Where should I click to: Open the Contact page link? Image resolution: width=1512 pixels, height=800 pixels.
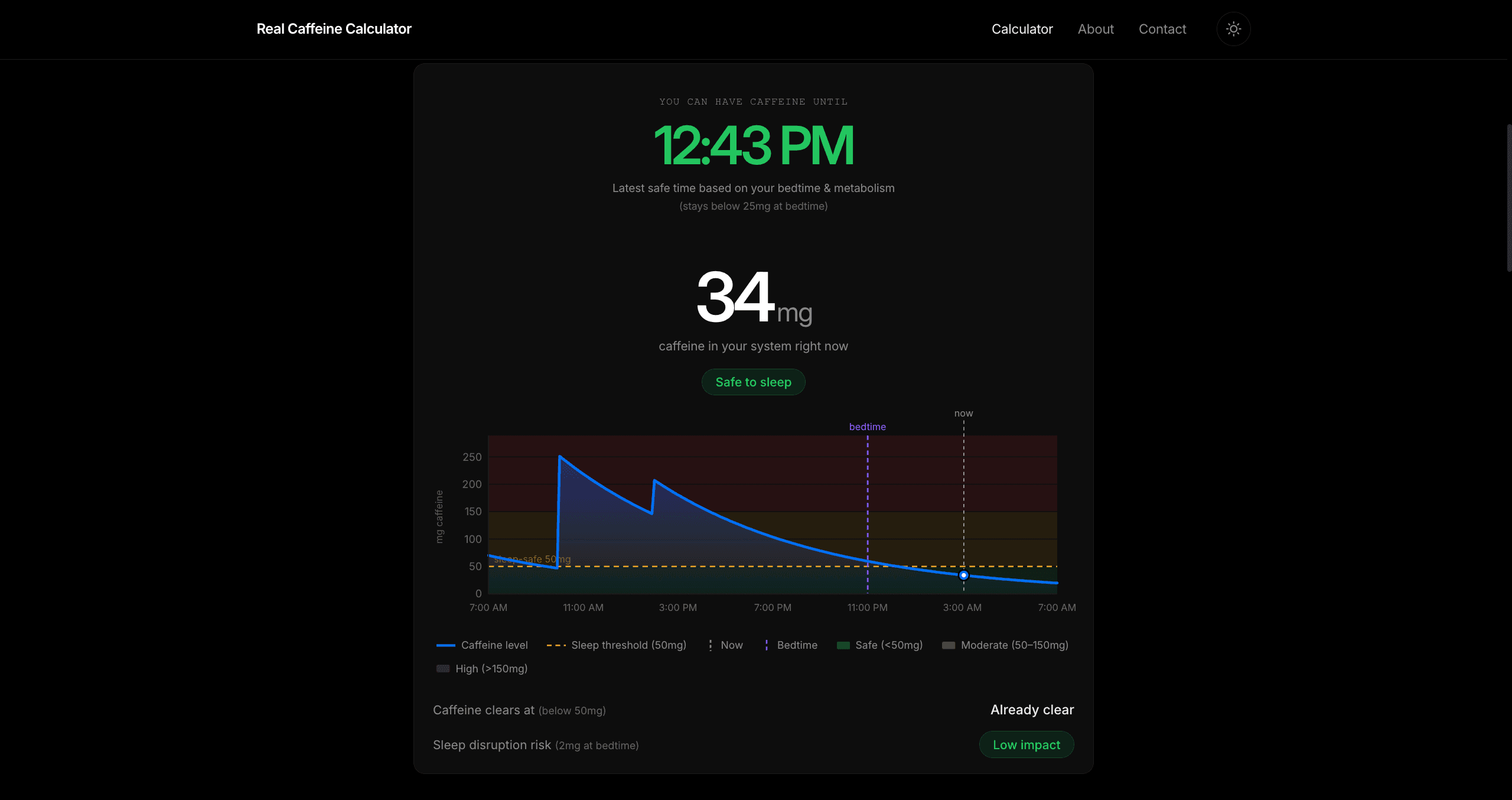(1162, 29)
